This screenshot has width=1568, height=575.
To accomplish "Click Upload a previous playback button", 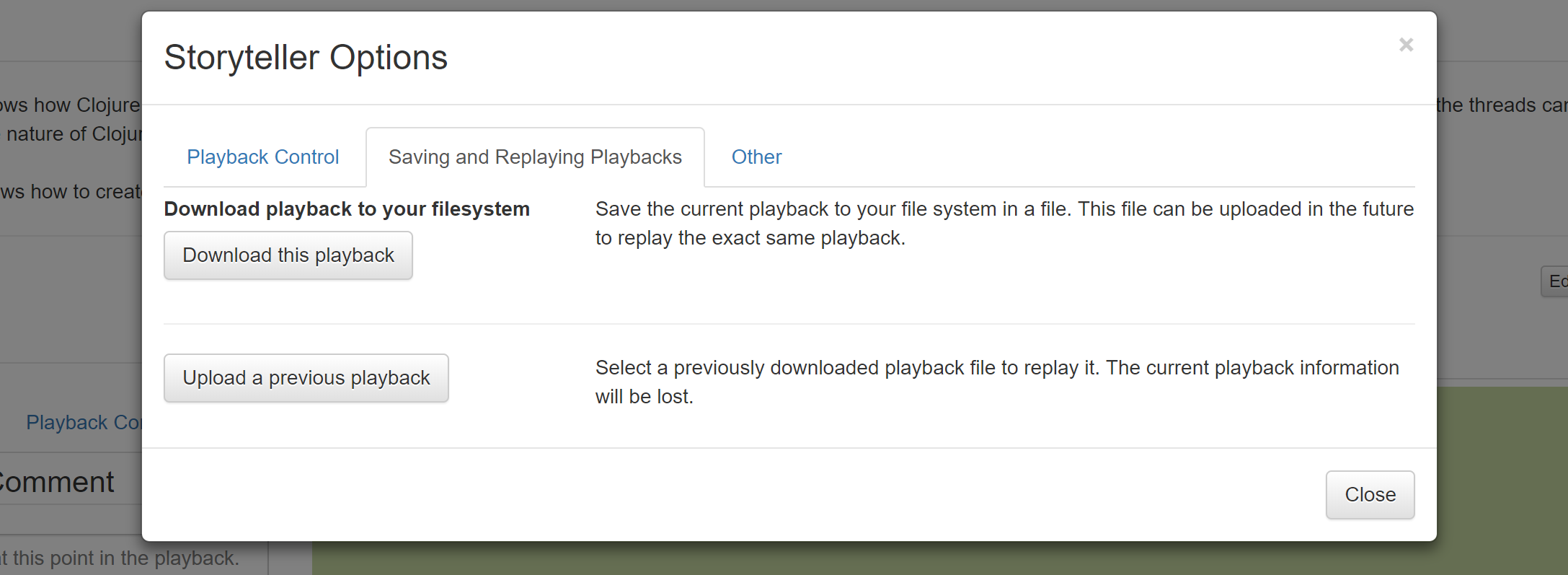I will (306, 378).
